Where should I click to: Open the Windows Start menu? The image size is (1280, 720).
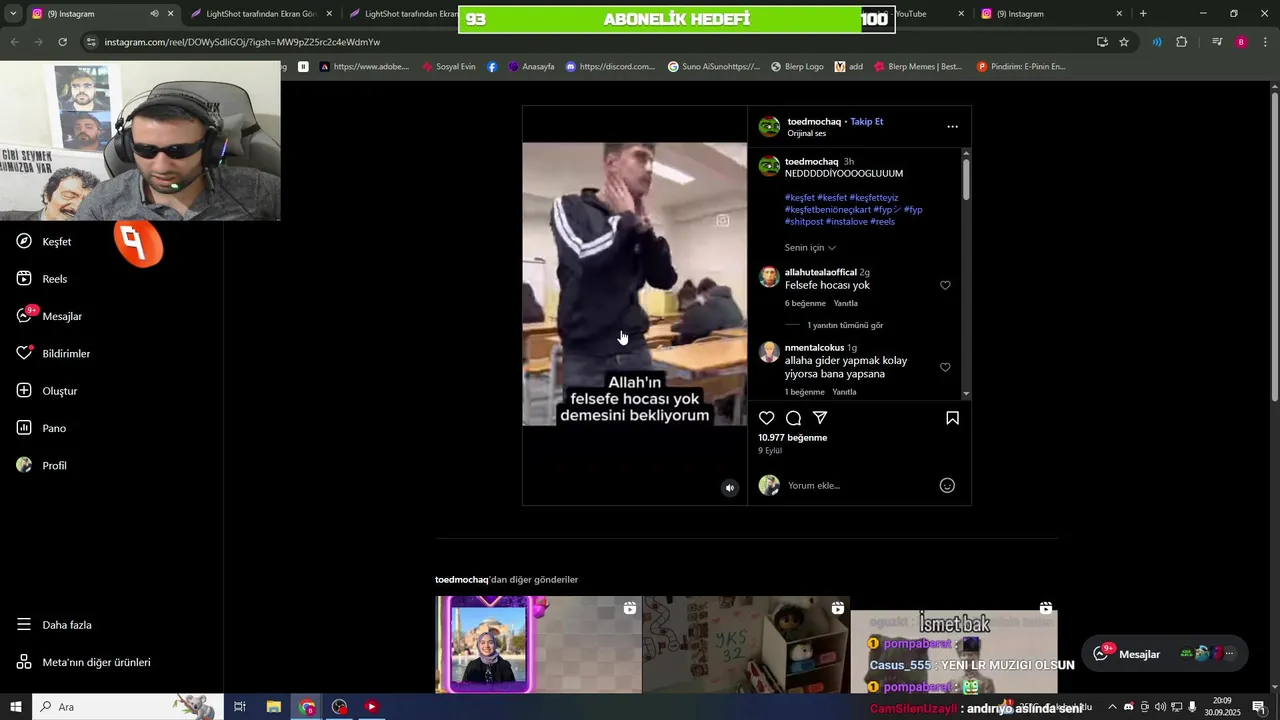[x=14, y=707]
